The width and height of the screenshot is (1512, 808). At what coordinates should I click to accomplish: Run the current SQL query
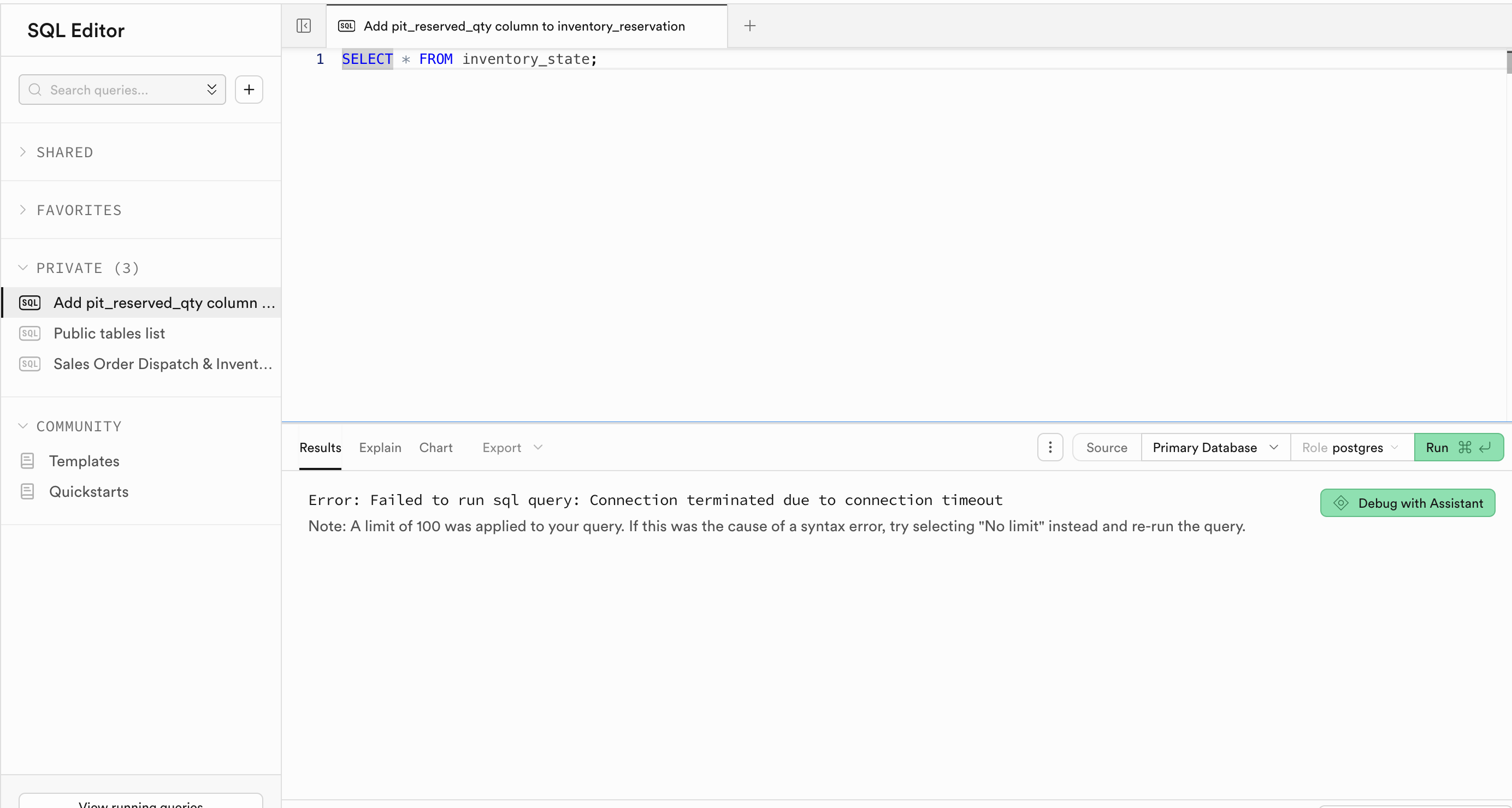(1459, 447)
